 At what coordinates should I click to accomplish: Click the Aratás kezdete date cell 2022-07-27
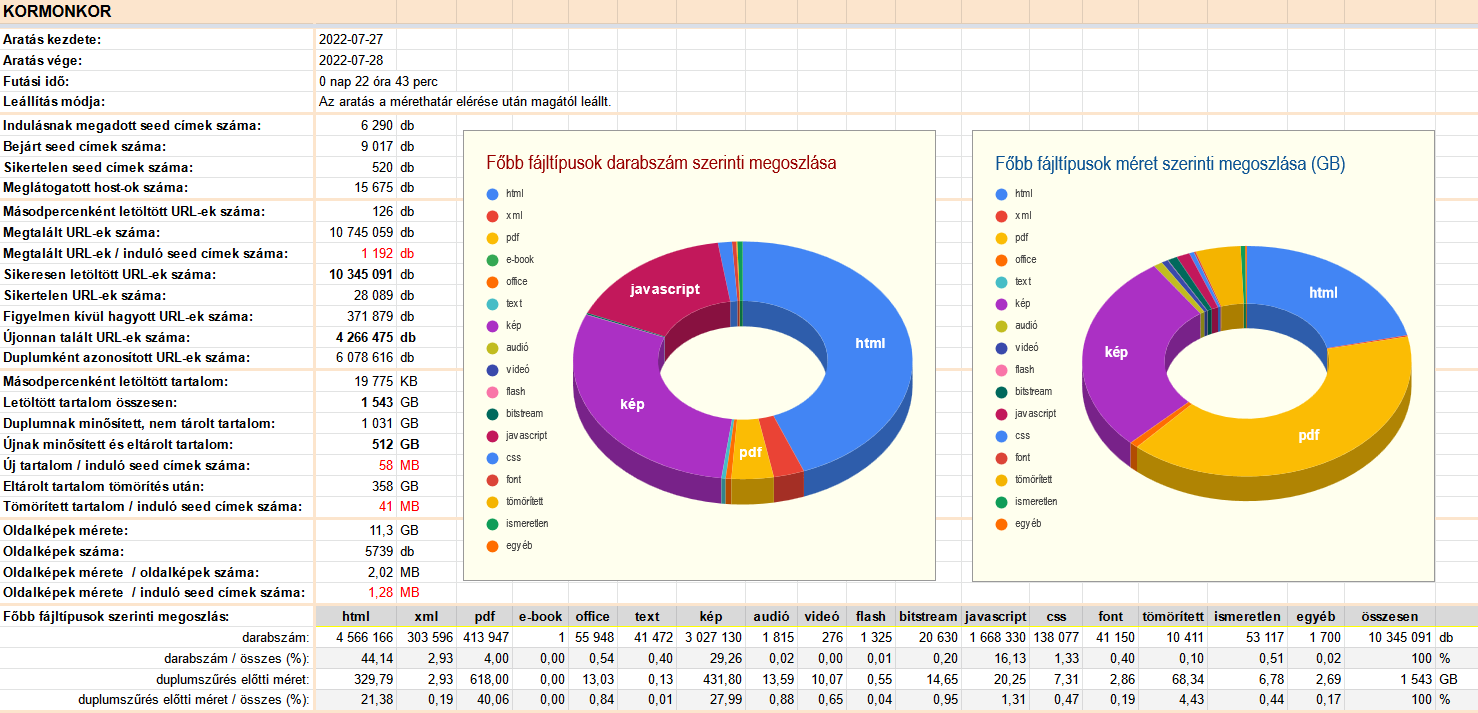(x=351, y=40)
